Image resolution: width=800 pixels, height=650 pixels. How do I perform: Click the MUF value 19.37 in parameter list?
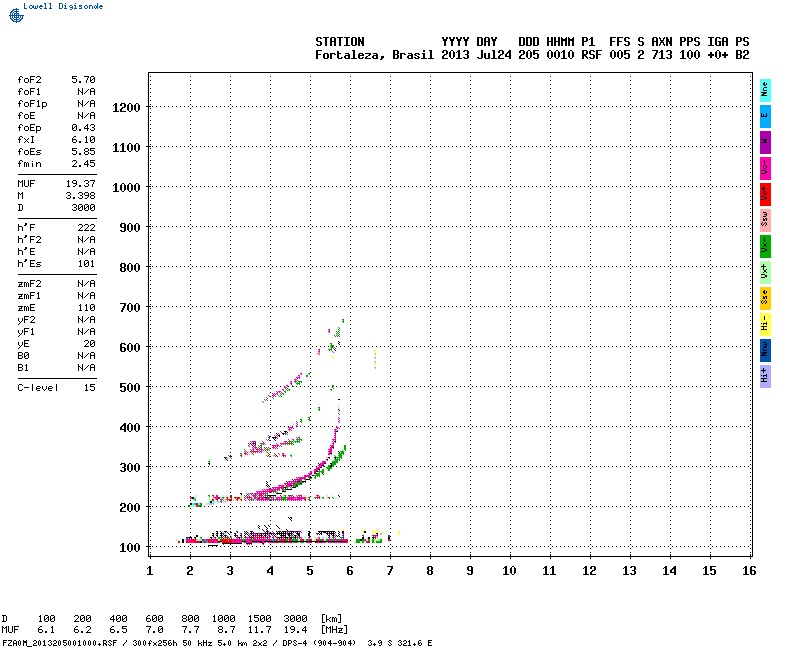[81, 184]
